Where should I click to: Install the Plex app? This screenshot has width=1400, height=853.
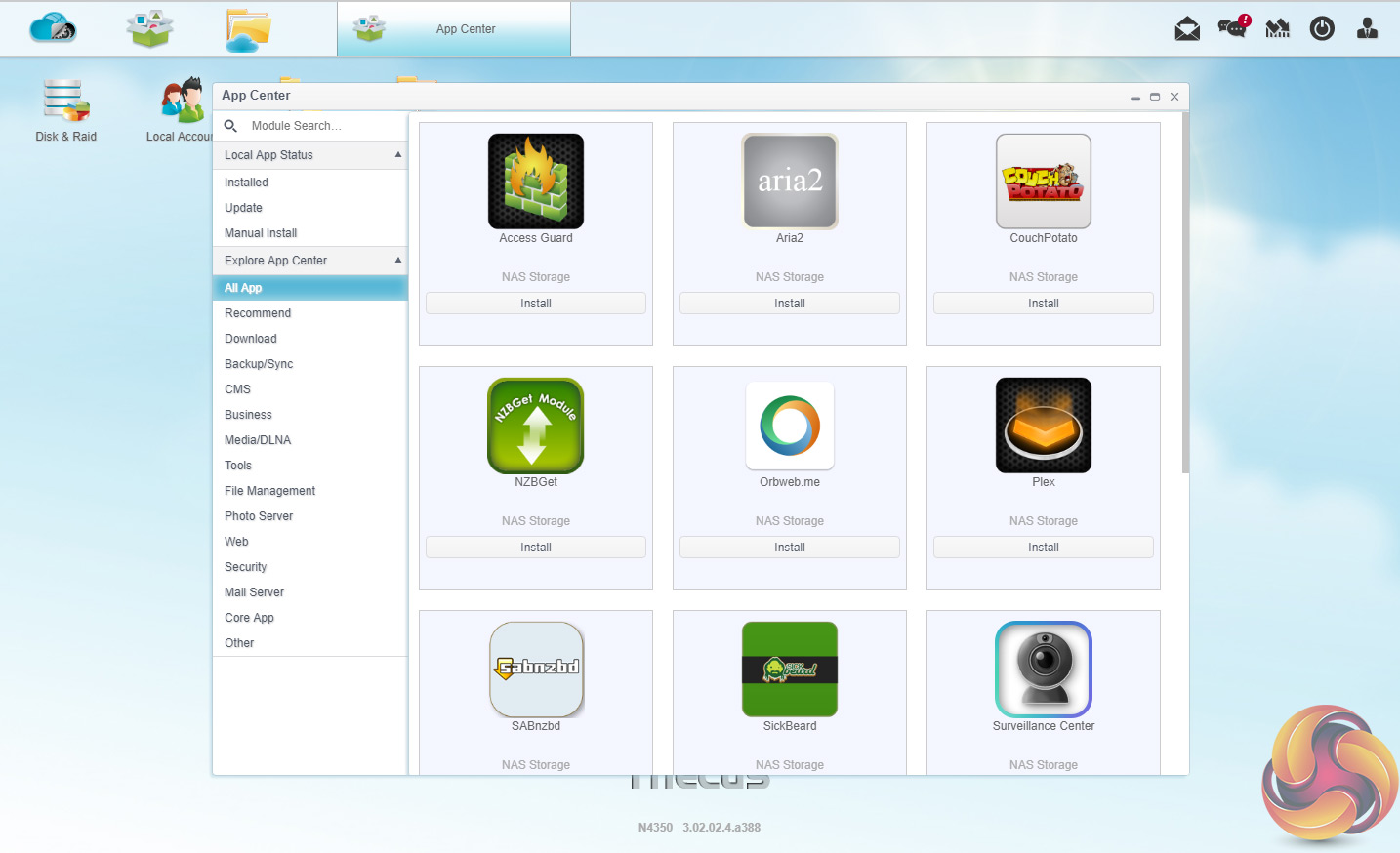point(1044,548)
